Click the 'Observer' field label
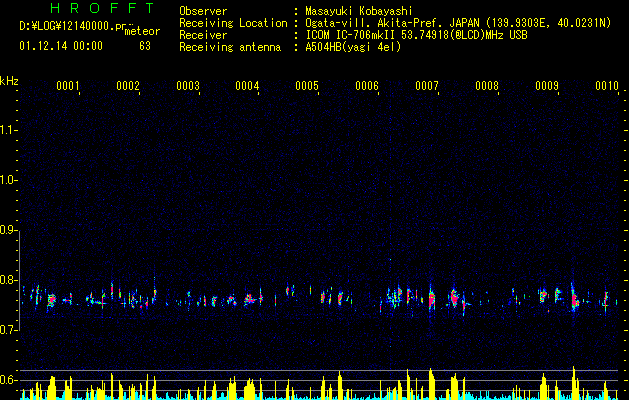Image resolution: width=629 pixels, height=400 pixels. click(203, 11)
